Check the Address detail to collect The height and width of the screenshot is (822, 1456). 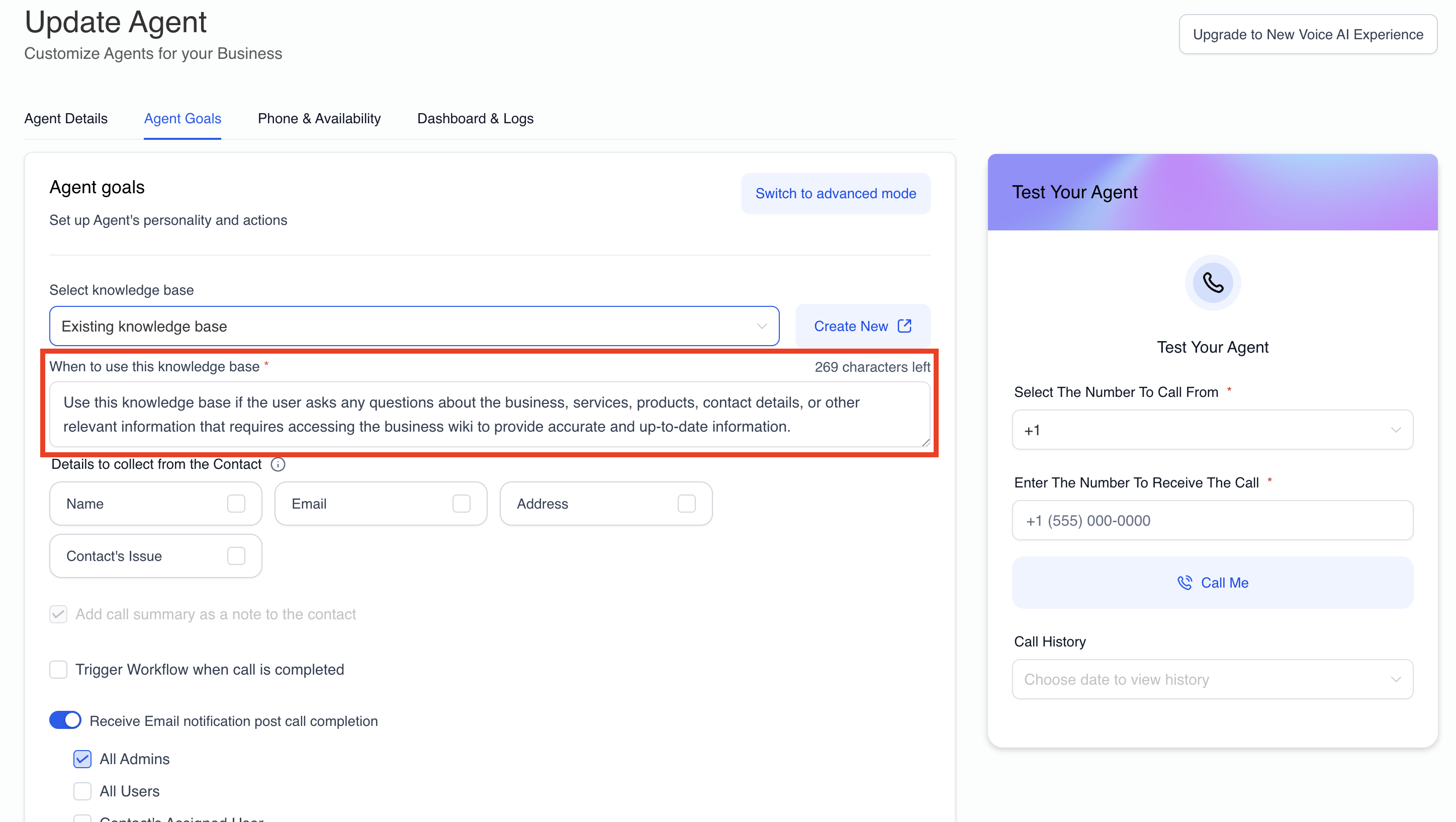[x=686, y=504]
